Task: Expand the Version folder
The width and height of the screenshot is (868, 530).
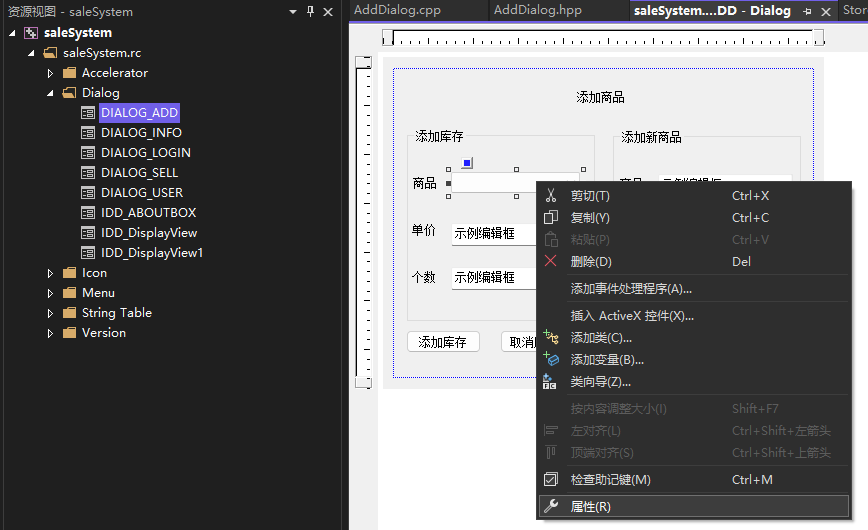Action: click(x=50, y=333)
